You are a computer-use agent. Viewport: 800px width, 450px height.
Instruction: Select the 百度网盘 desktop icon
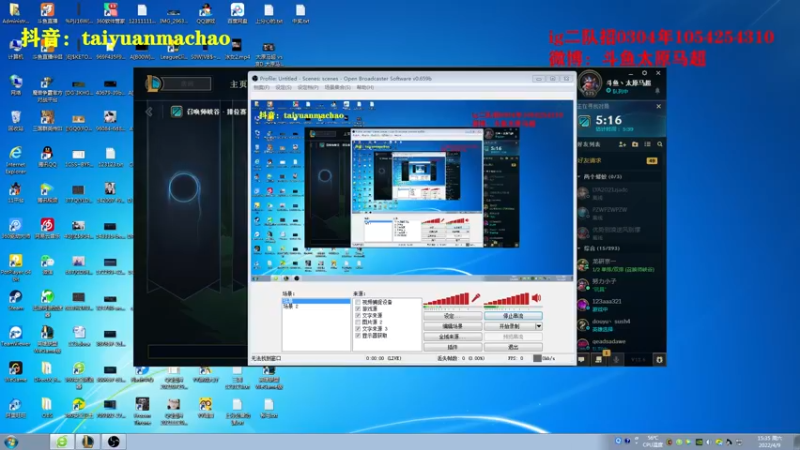pyautogui.click(x=237, y=13)
